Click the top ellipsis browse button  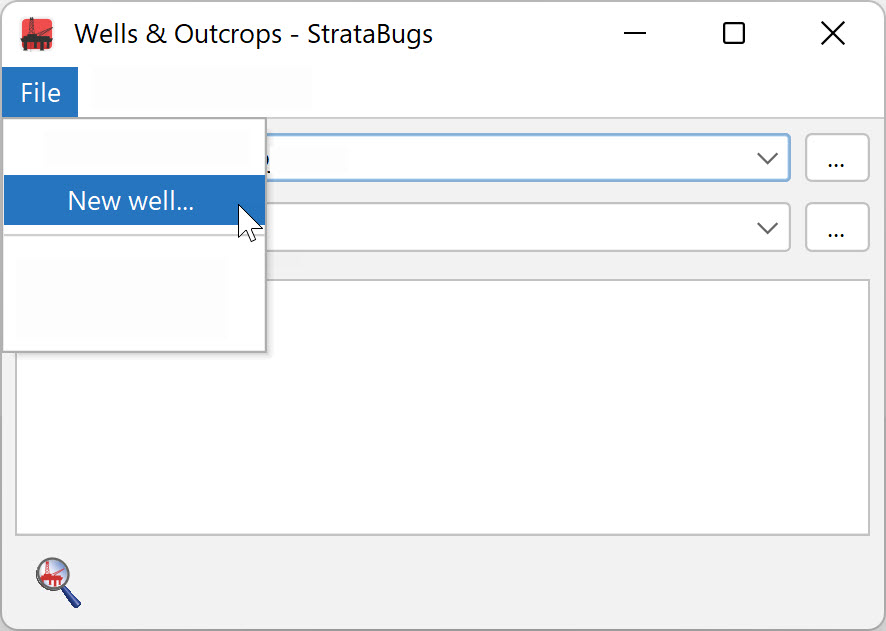[x=837, y=158]
